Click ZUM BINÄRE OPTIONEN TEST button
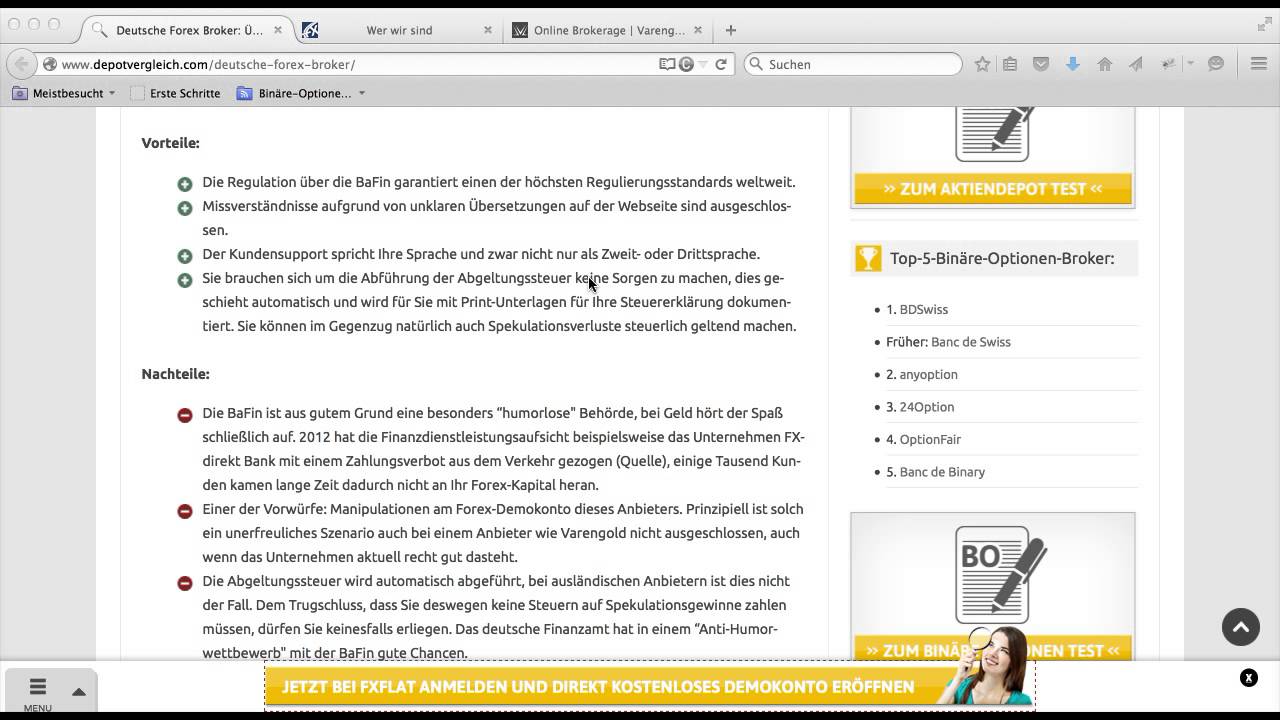The image size is (1280, 720). click(x=993, y=649)
